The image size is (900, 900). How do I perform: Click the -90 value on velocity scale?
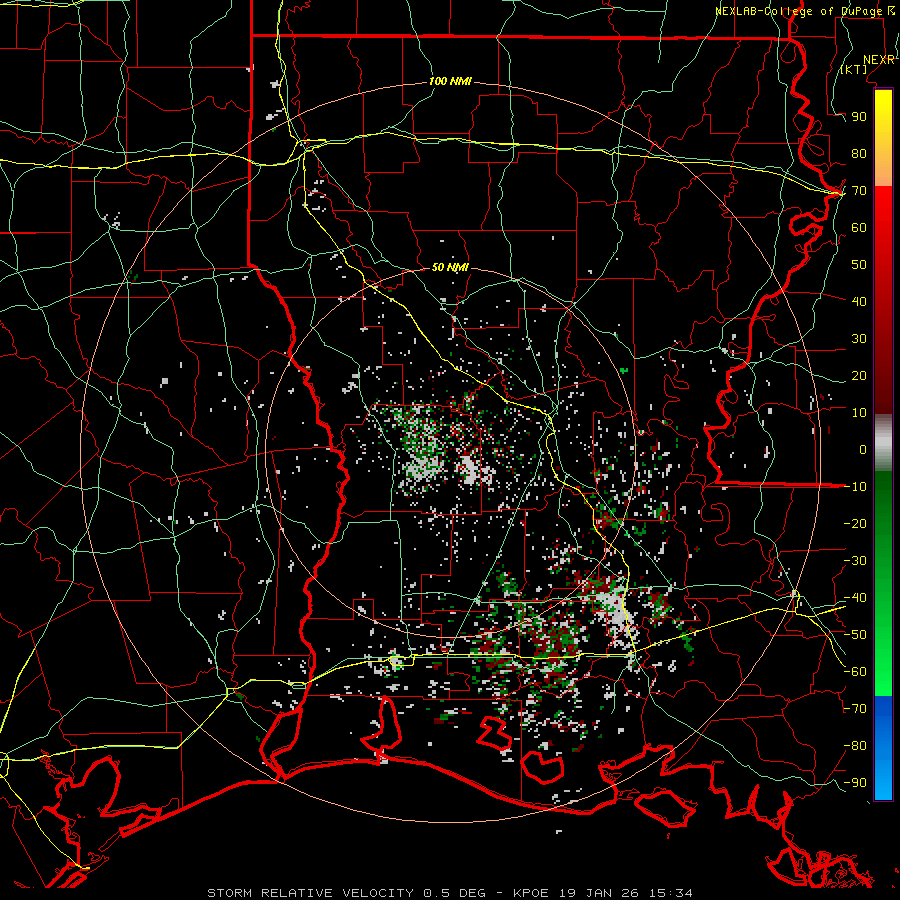coord(855,783)
